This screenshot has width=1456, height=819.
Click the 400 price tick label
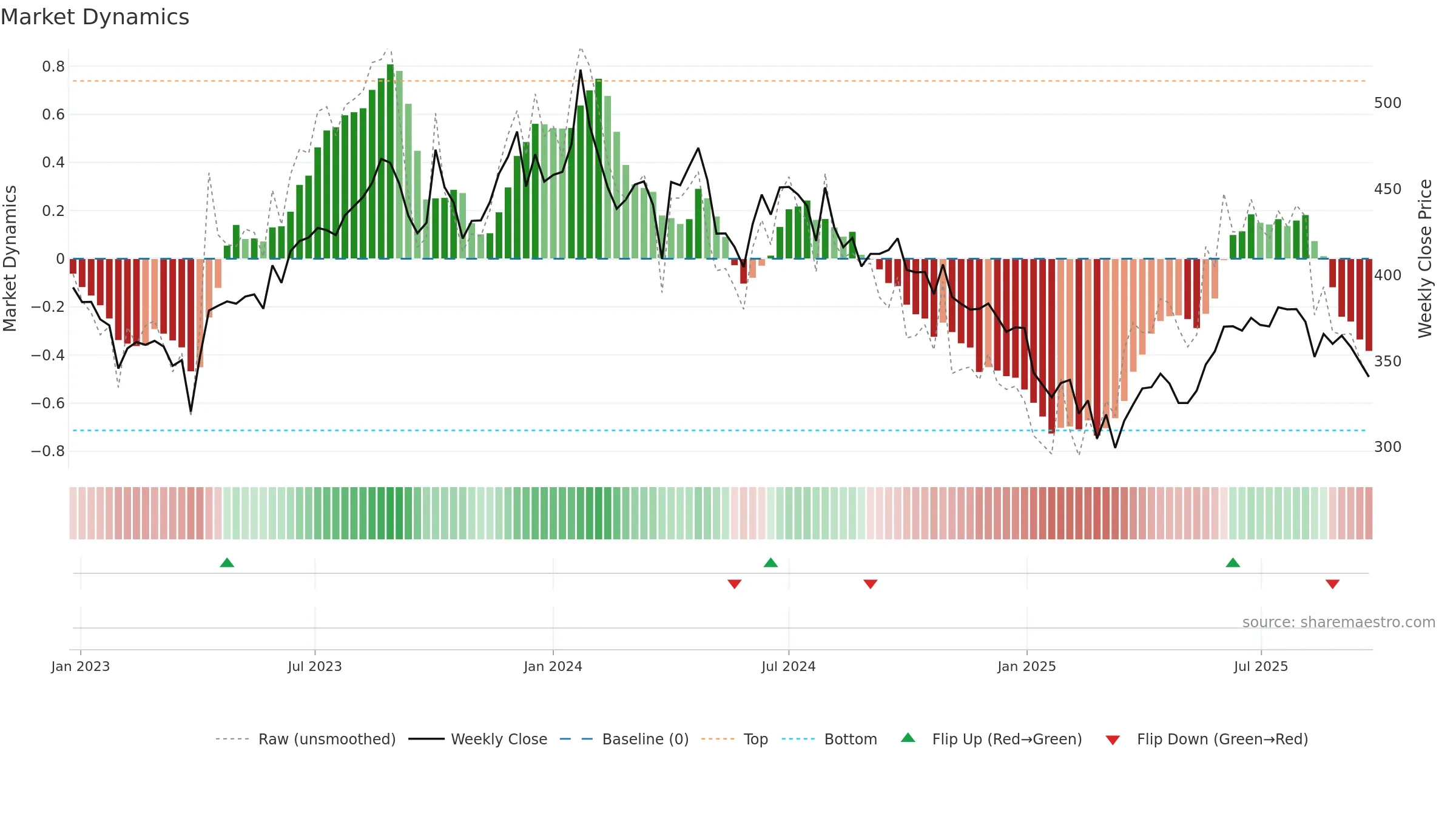coord(1388,275)
